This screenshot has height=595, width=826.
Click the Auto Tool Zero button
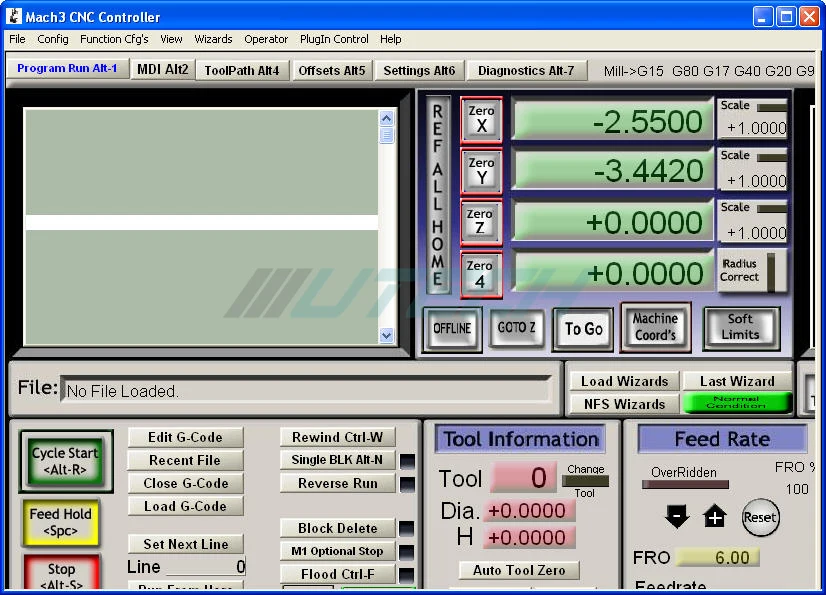[x=519, y=570]
